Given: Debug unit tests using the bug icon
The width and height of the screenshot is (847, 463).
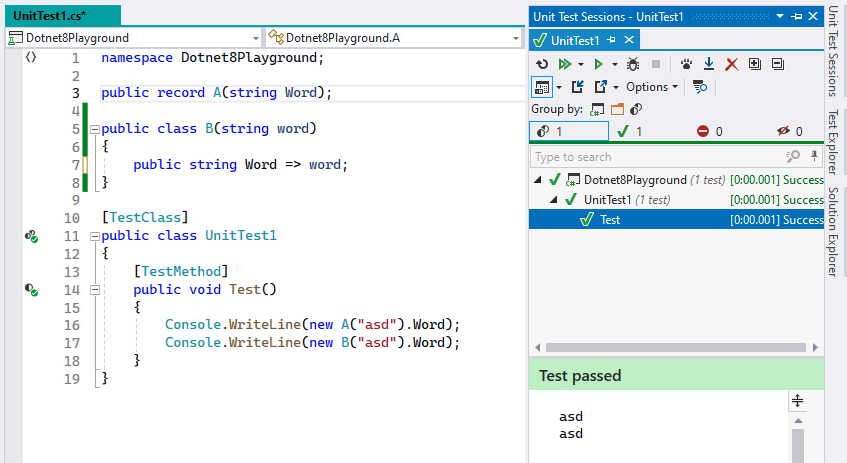Looking at the screenshot, I should coord(633,64).
